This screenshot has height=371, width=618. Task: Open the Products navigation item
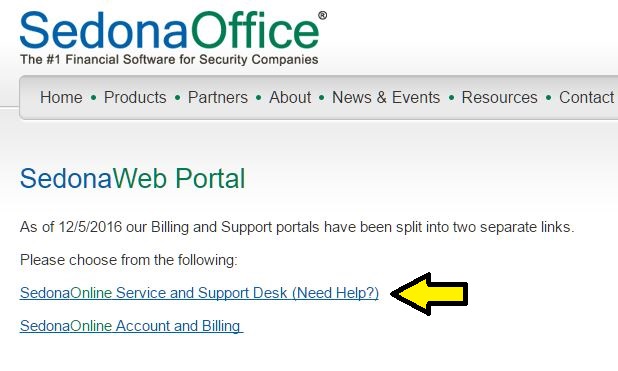[x=135, y=97]
